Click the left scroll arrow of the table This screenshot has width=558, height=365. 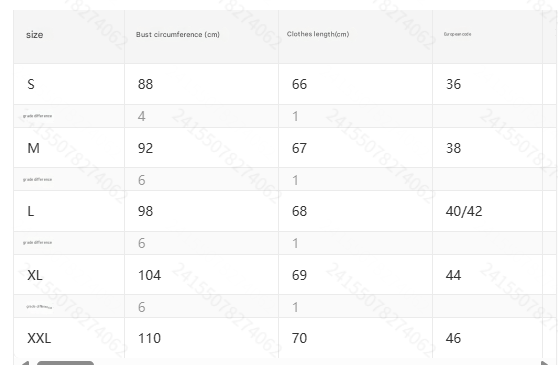[25, 363]
